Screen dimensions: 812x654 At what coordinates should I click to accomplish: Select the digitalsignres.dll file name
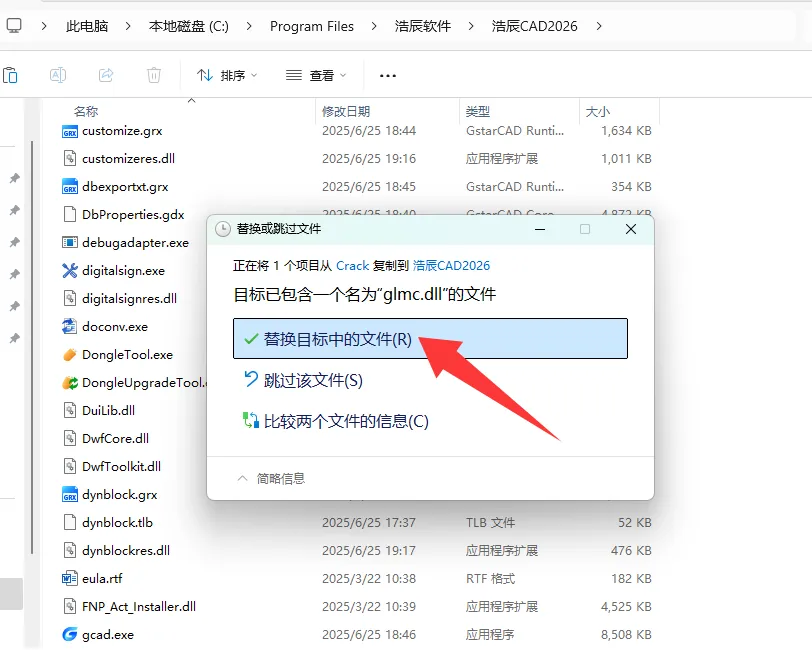129,299
